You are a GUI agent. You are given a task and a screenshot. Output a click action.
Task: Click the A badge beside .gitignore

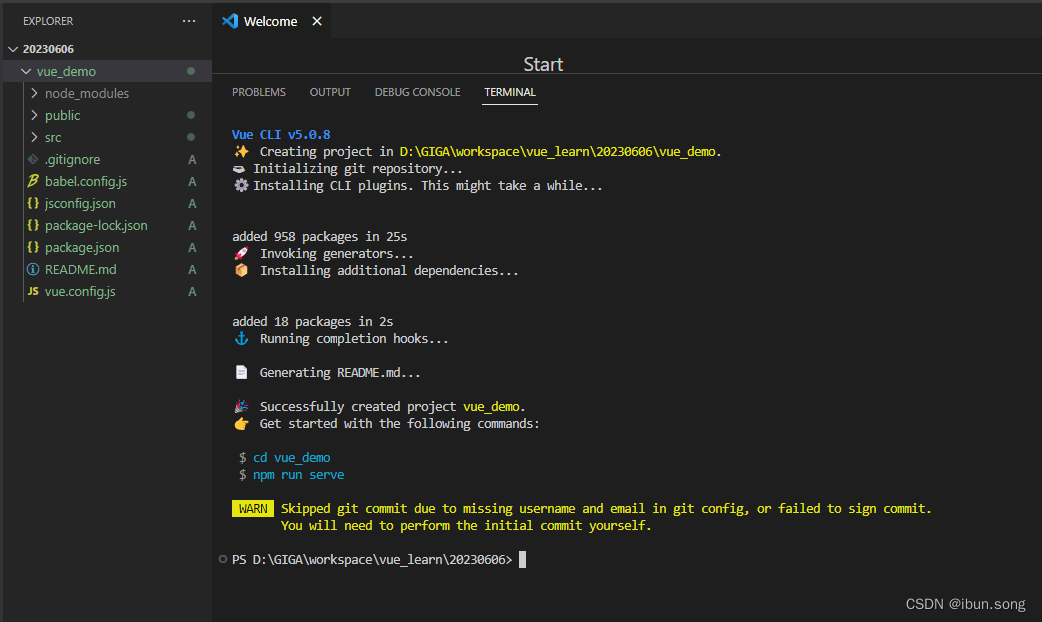point(192,159)
